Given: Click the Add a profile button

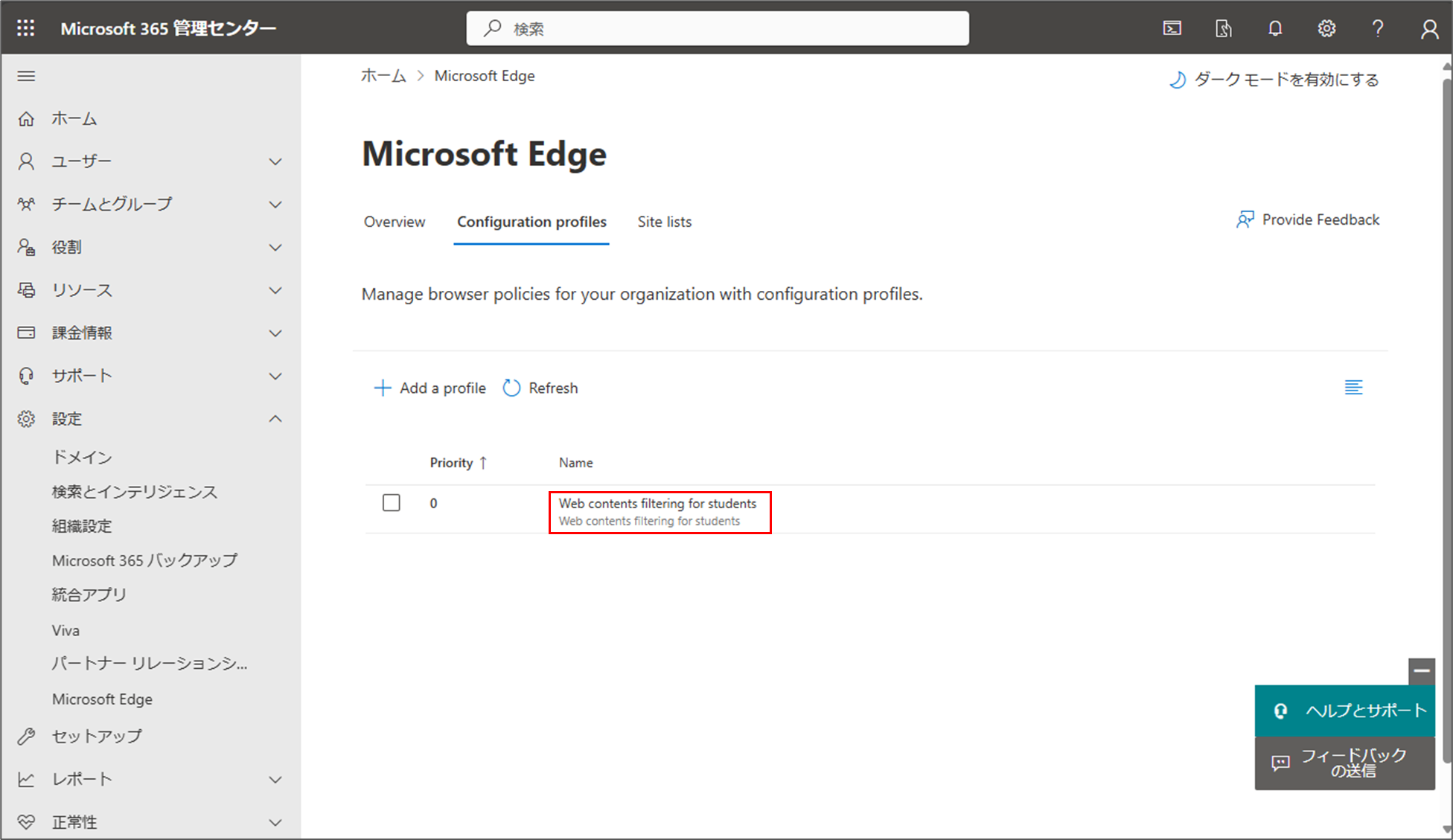Looking at the screenshot, I should pyautogui.click(x=429, y=388).
